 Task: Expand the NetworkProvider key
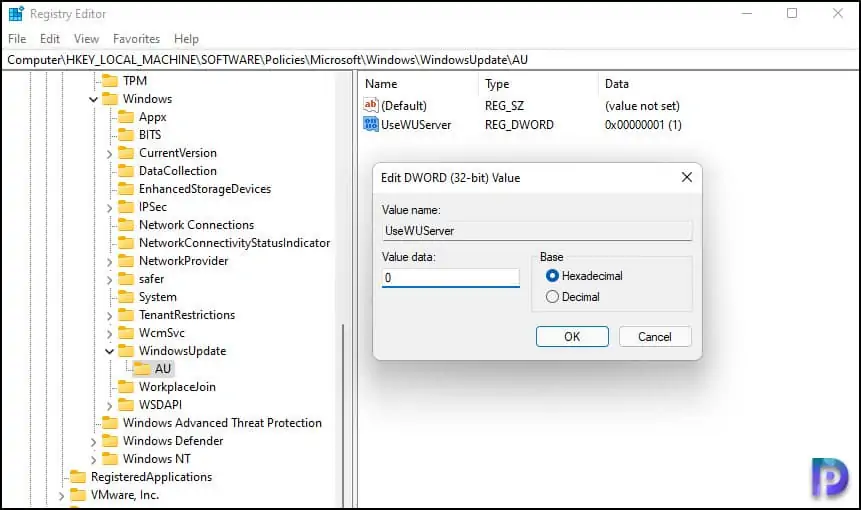pyautogui.click(x=109, y=262)
